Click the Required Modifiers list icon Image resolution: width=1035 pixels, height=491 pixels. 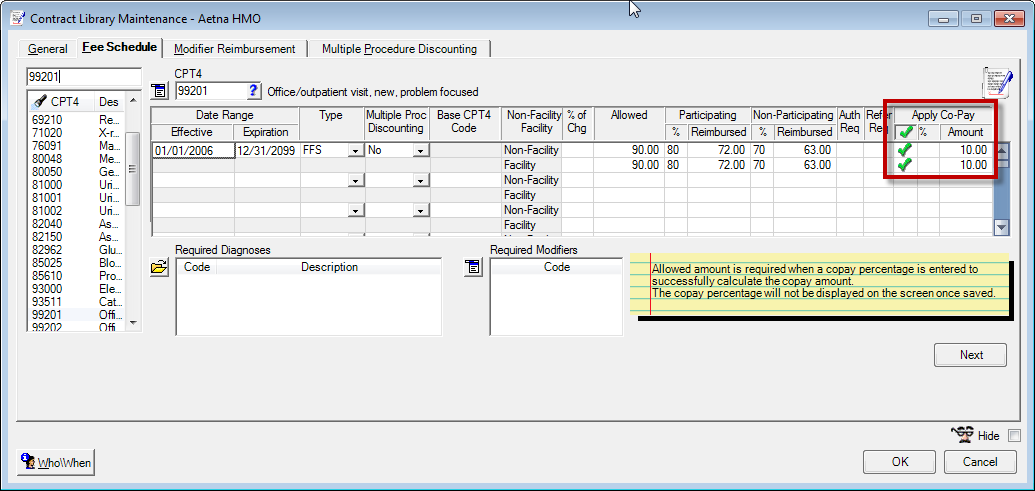[473, 267]
